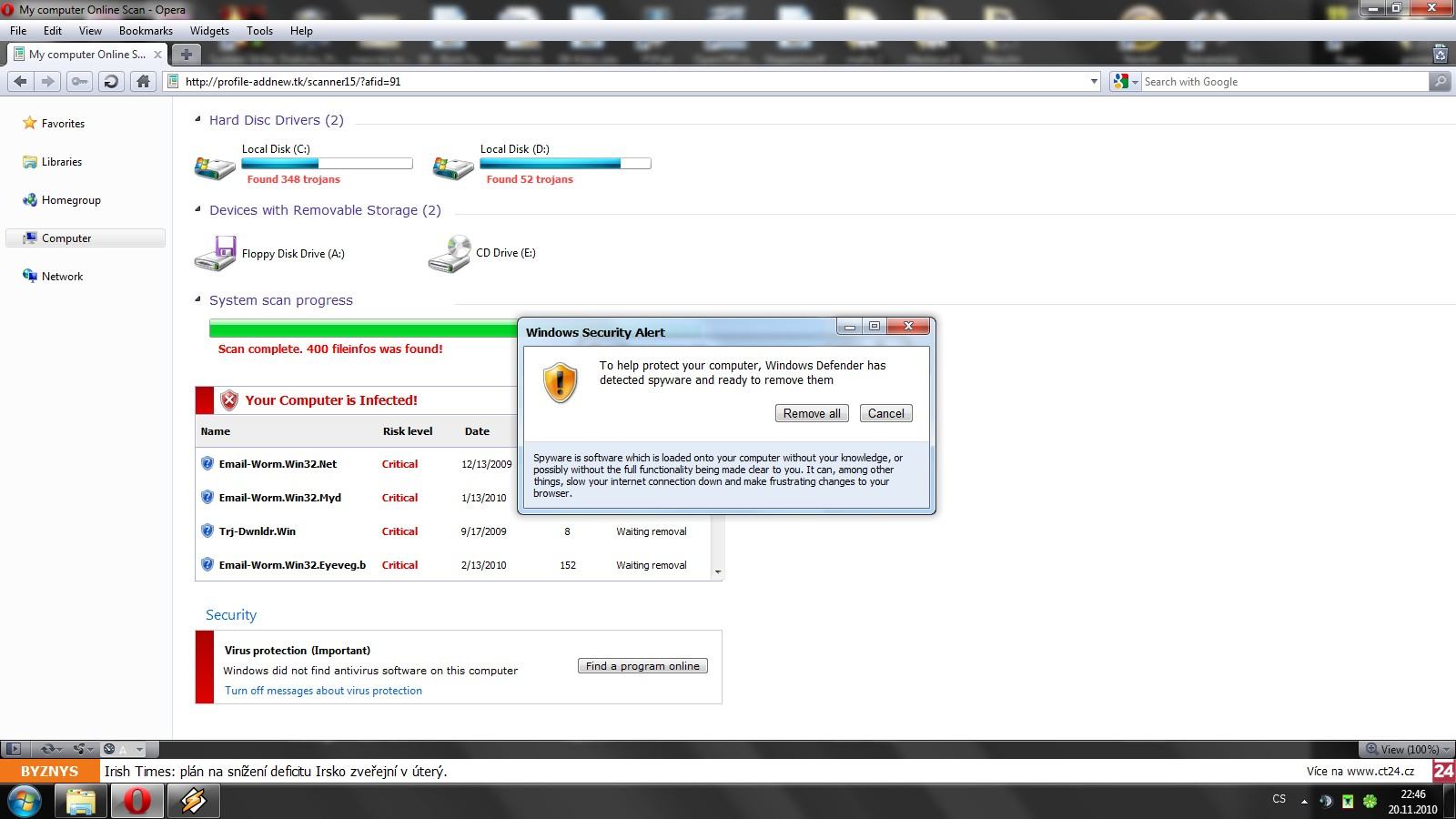Open the View (100%) zoom dropdown
This screenshot has height=819, width=1456.
1407,749
